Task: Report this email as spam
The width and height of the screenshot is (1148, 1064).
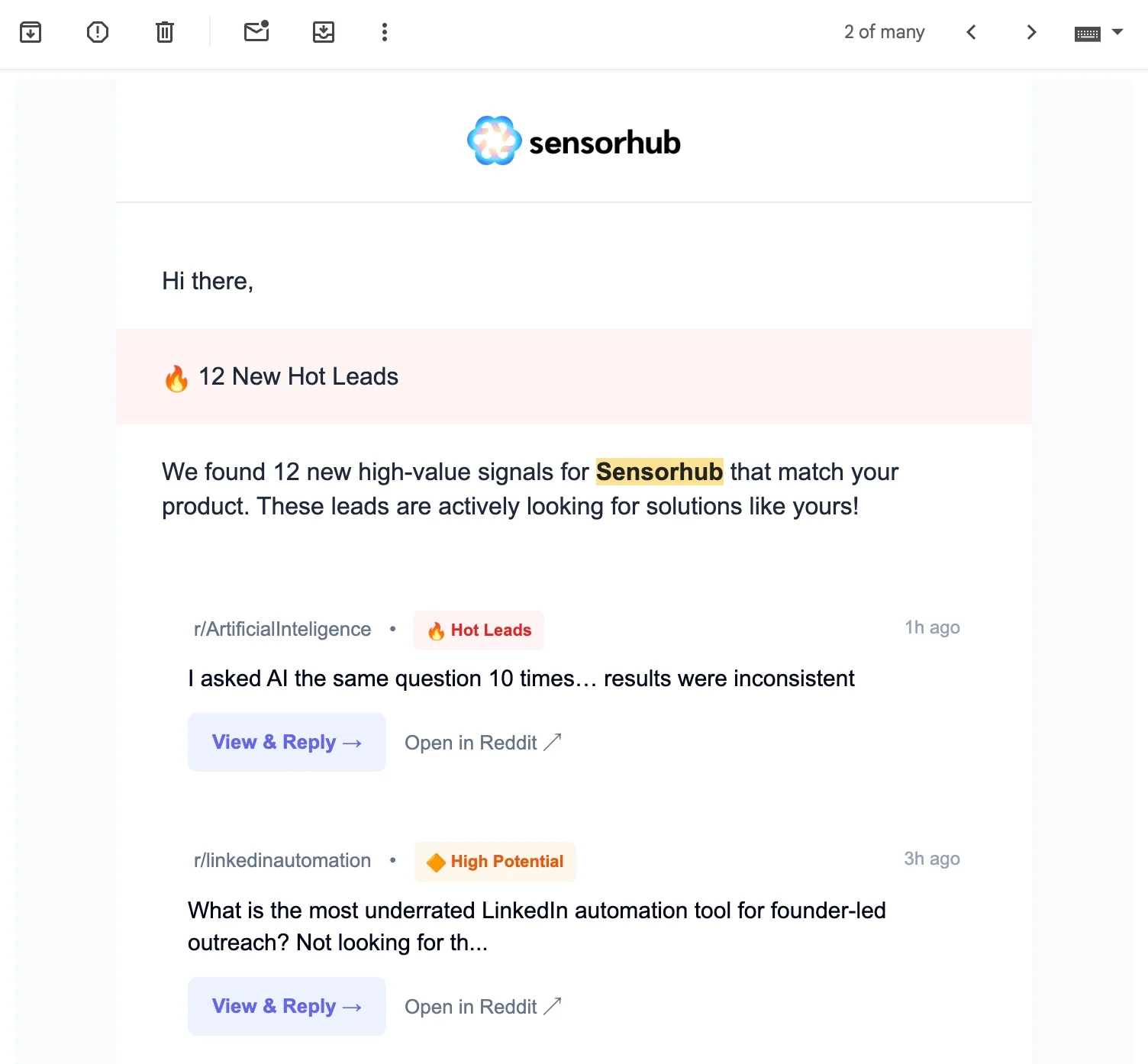Action: pyautogui.click(x=98, y=32)
